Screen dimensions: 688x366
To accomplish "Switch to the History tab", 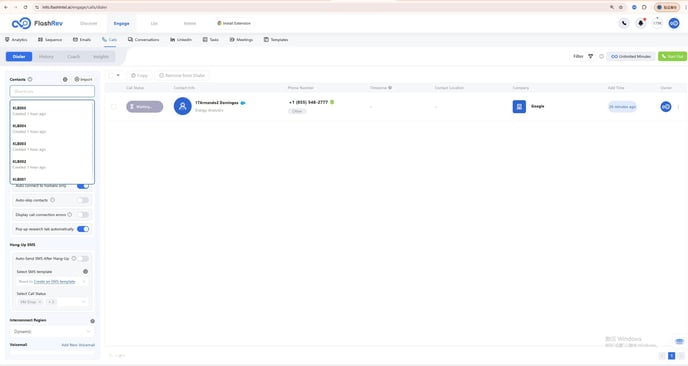I will pyautogui.click(x=46, y=57).
